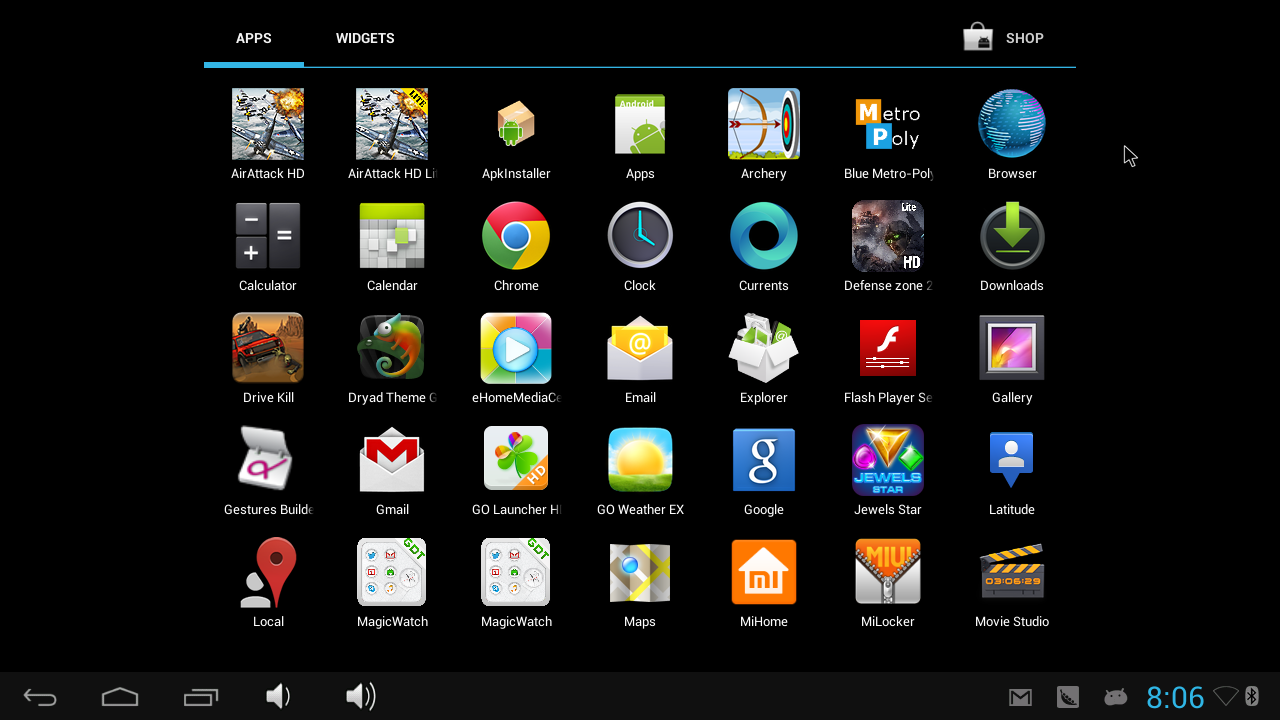1280x720 pixels.
Task: Launch the Archery game
Action: [x=764, y=124]
